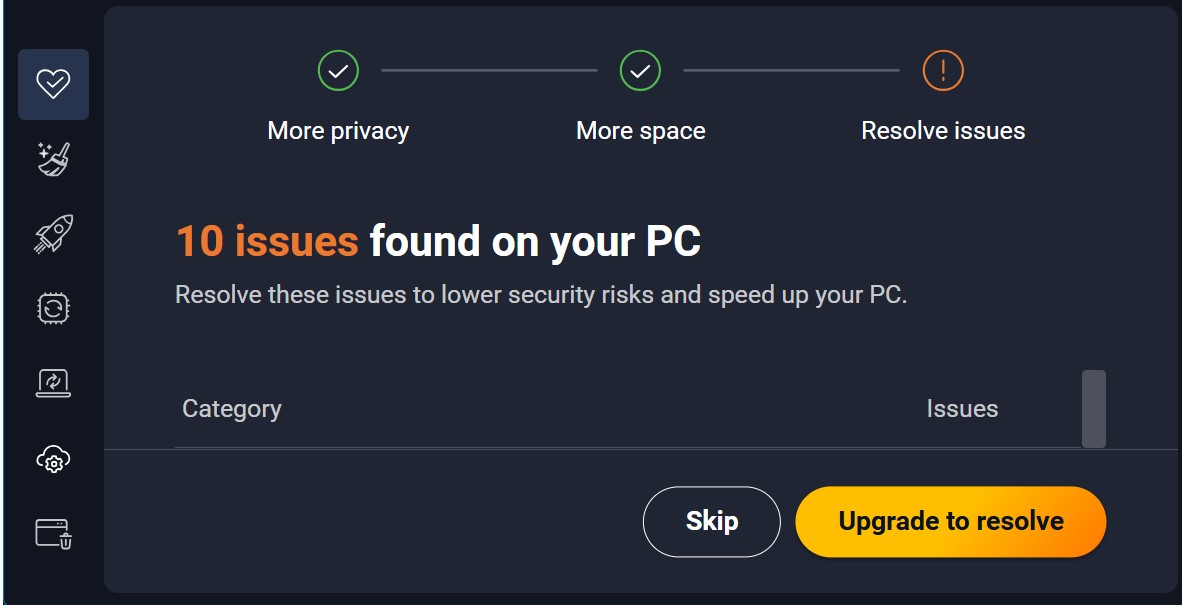Go to the More space step label

(640, 131)
